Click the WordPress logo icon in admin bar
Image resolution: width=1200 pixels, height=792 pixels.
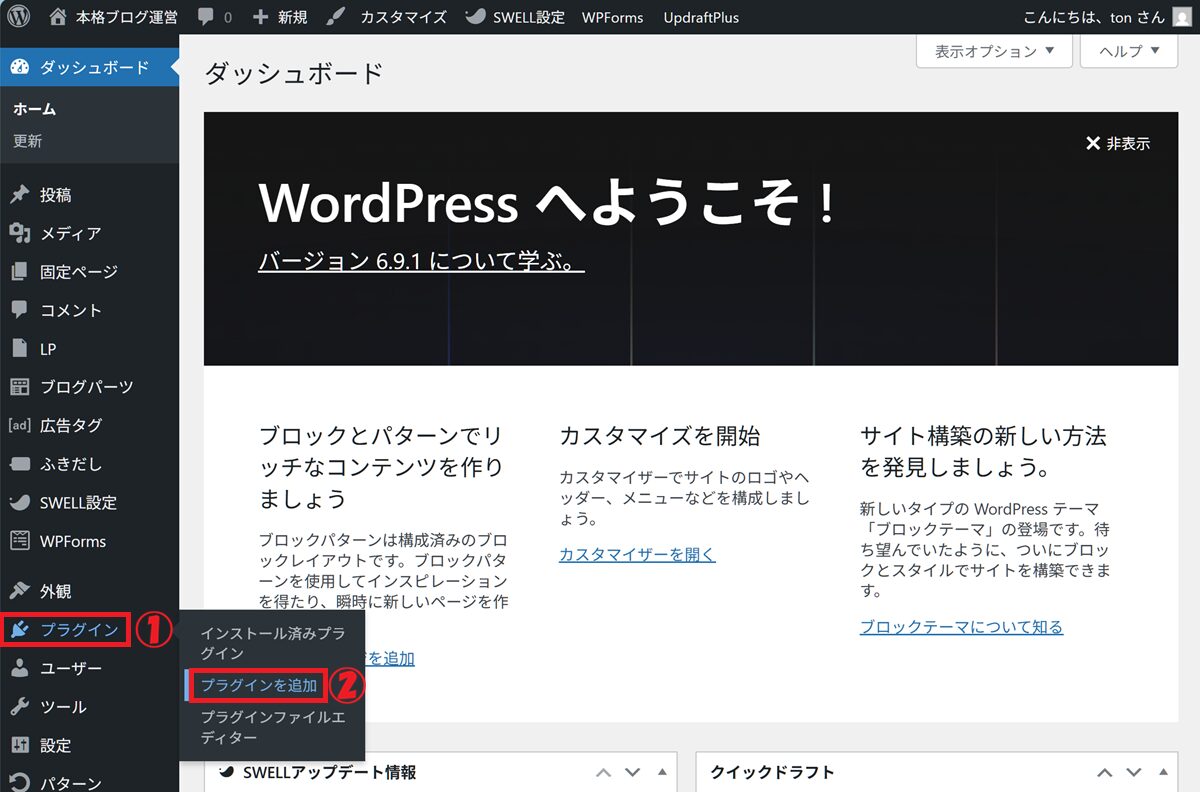(20, 17)
